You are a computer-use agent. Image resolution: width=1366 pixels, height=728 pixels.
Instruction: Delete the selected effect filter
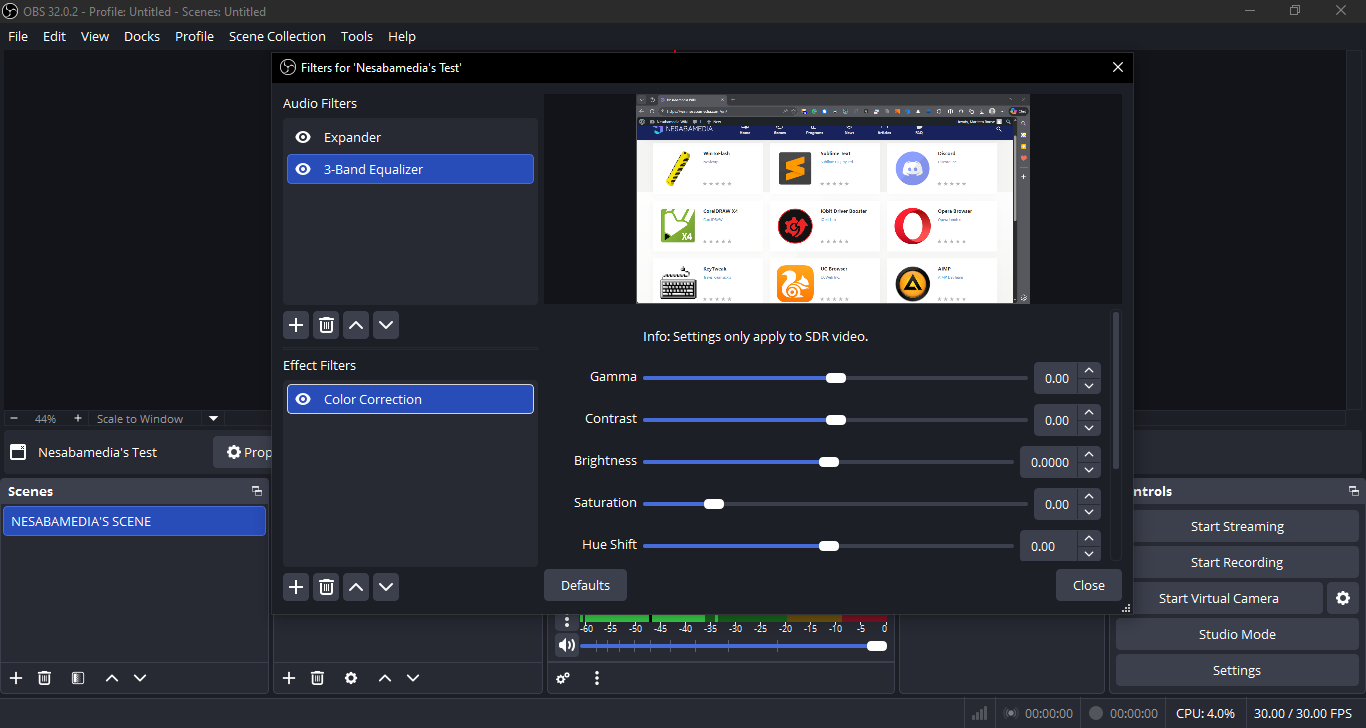coord(326,587)
